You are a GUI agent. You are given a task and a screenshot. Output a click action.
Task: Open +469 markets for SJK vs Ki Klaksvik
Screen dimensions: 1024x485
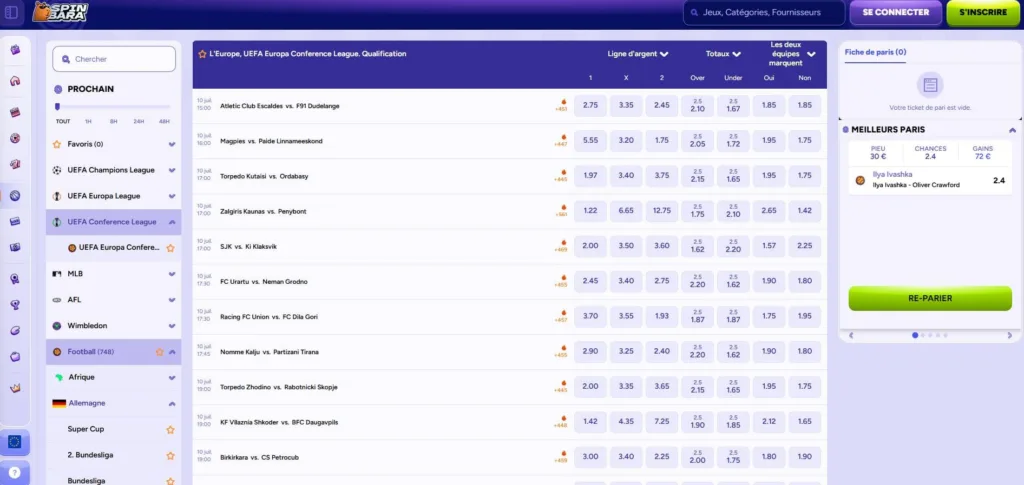tap(561, 246)
